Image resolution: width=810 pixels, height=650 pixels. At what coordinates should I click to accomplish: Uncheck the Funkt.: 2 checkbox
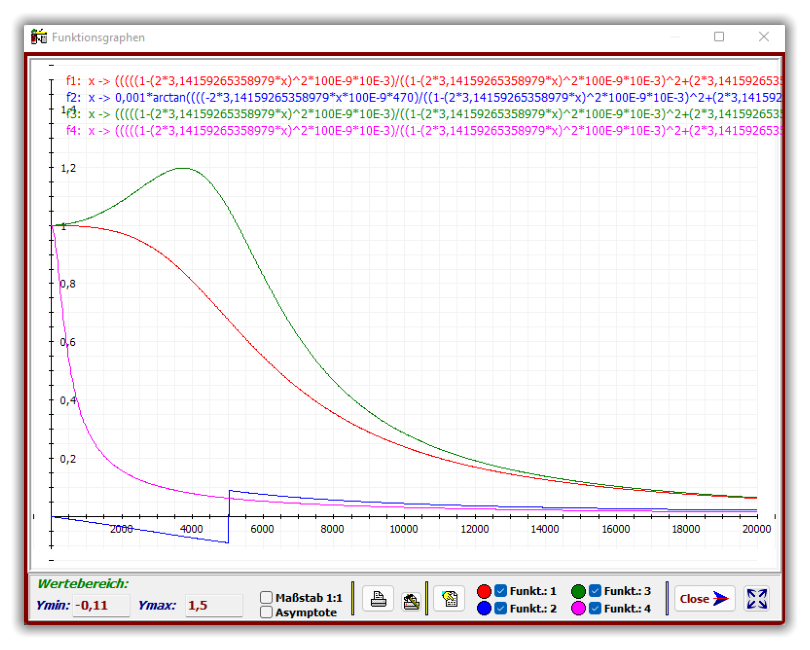[x=501, y=607]
